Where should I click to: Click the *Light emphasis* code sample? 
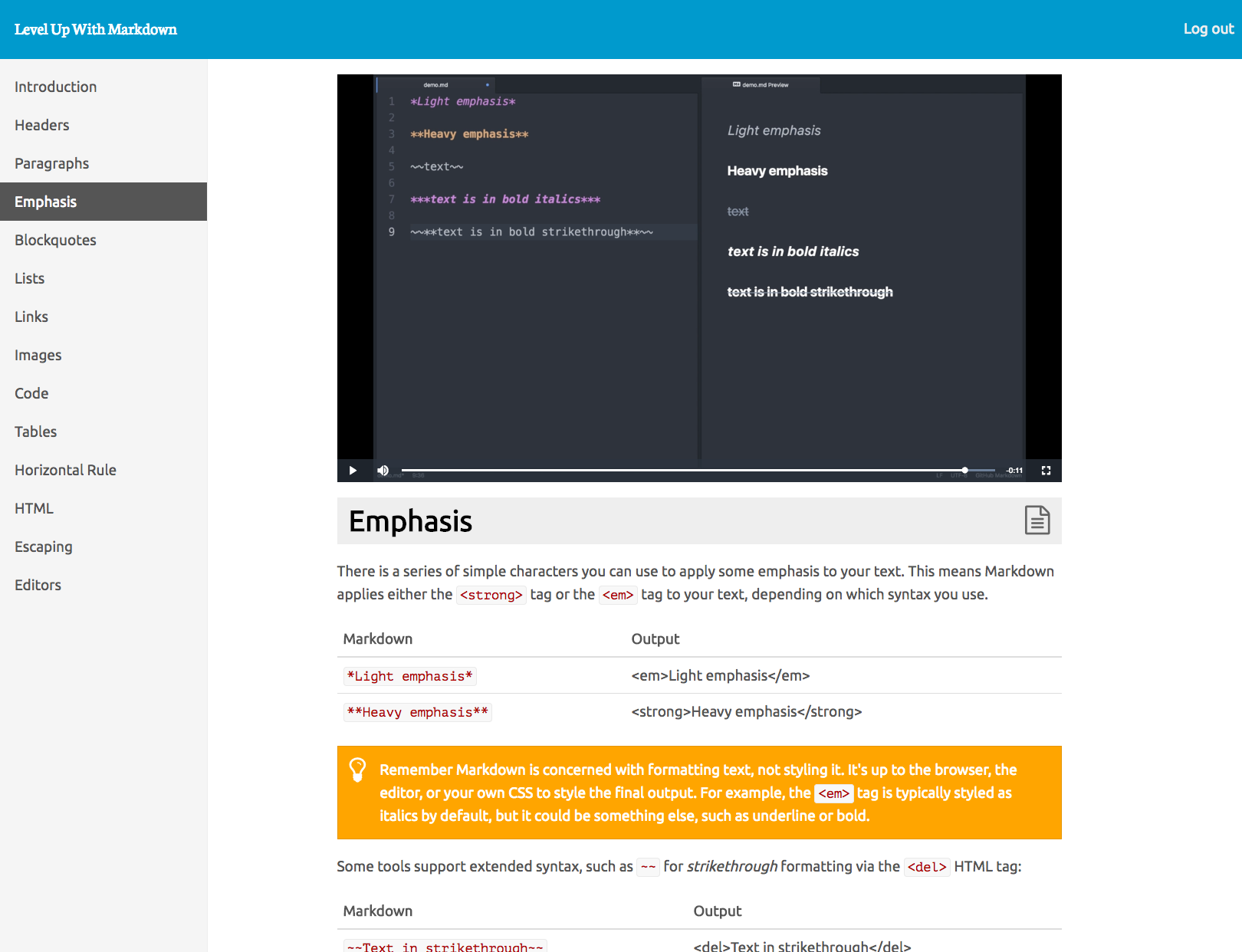(409, 675)
